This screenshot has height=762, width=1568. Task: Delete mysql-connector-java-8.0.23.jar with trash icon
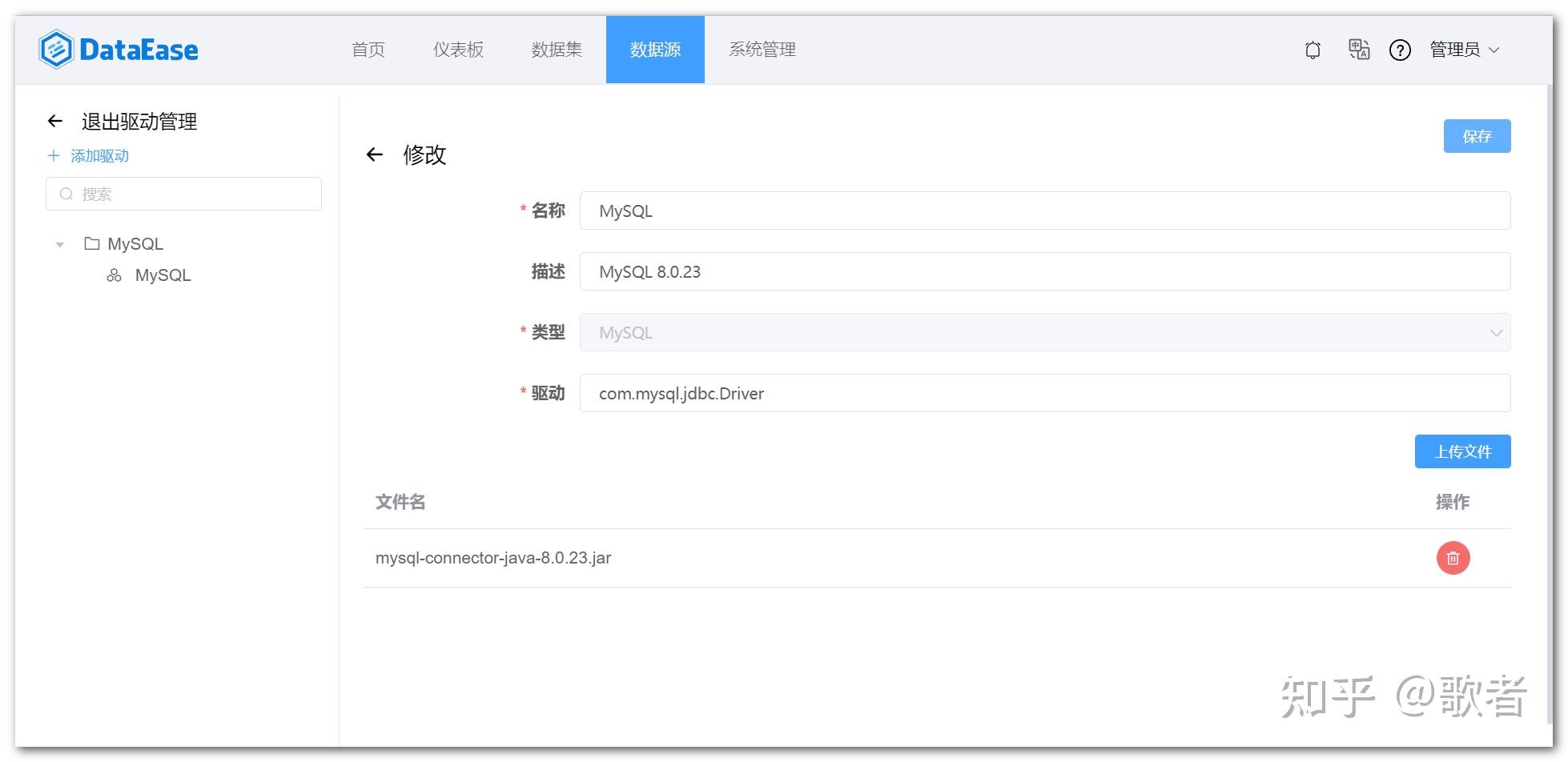click(1453, 558)
